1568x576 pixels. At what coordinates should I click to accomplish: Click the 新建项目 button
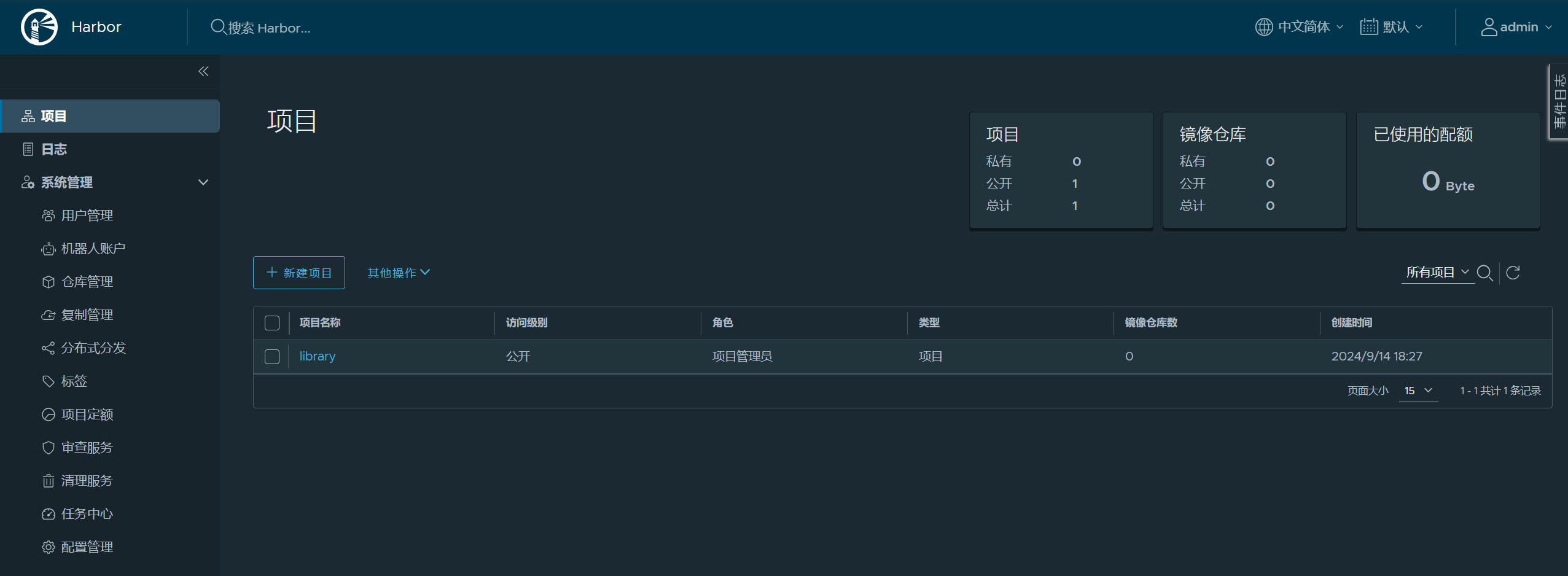299,273
